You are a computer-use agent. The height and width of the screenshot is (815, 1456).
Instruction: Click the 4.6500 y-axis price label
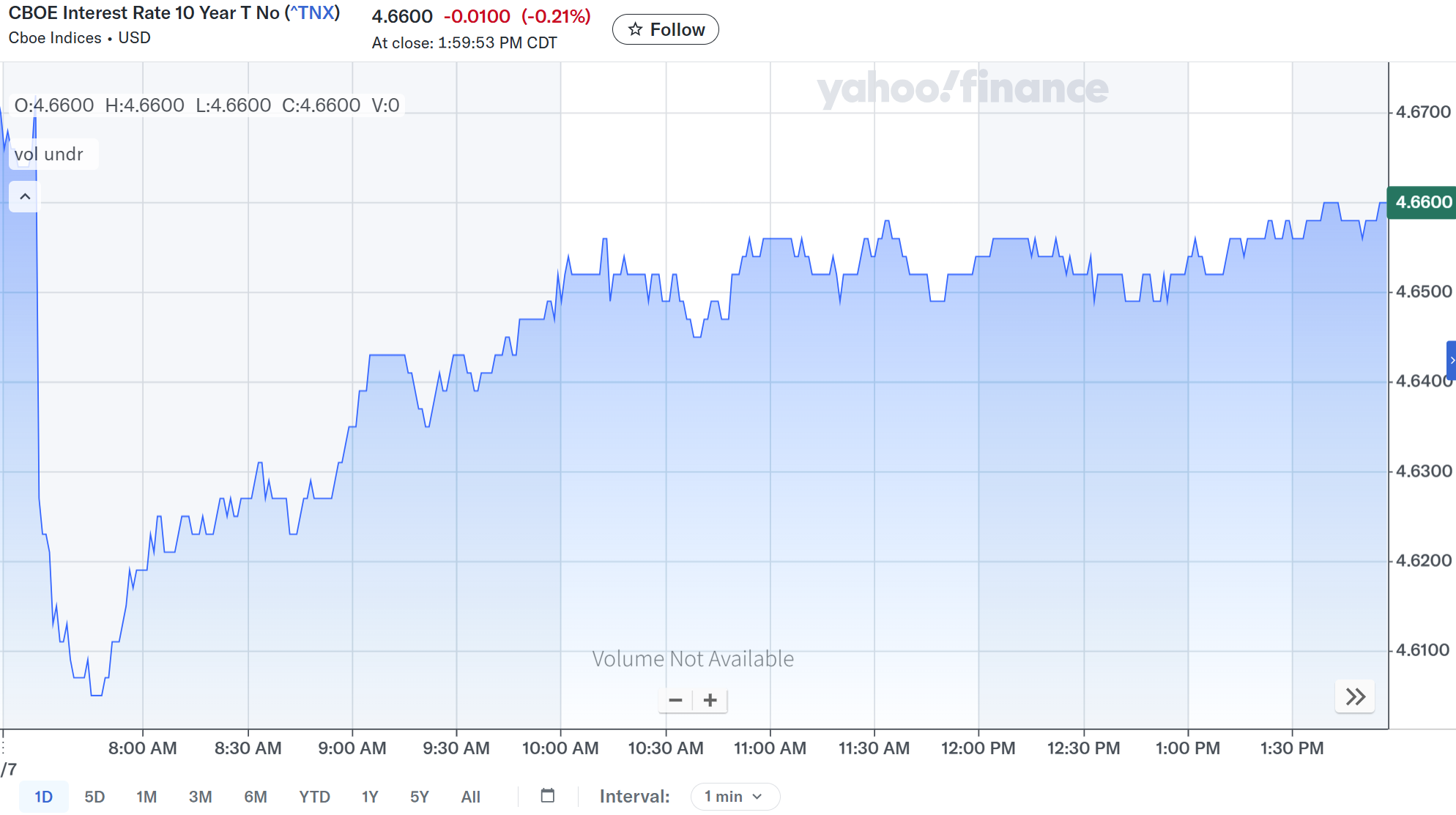click(x=1423, y=291)
